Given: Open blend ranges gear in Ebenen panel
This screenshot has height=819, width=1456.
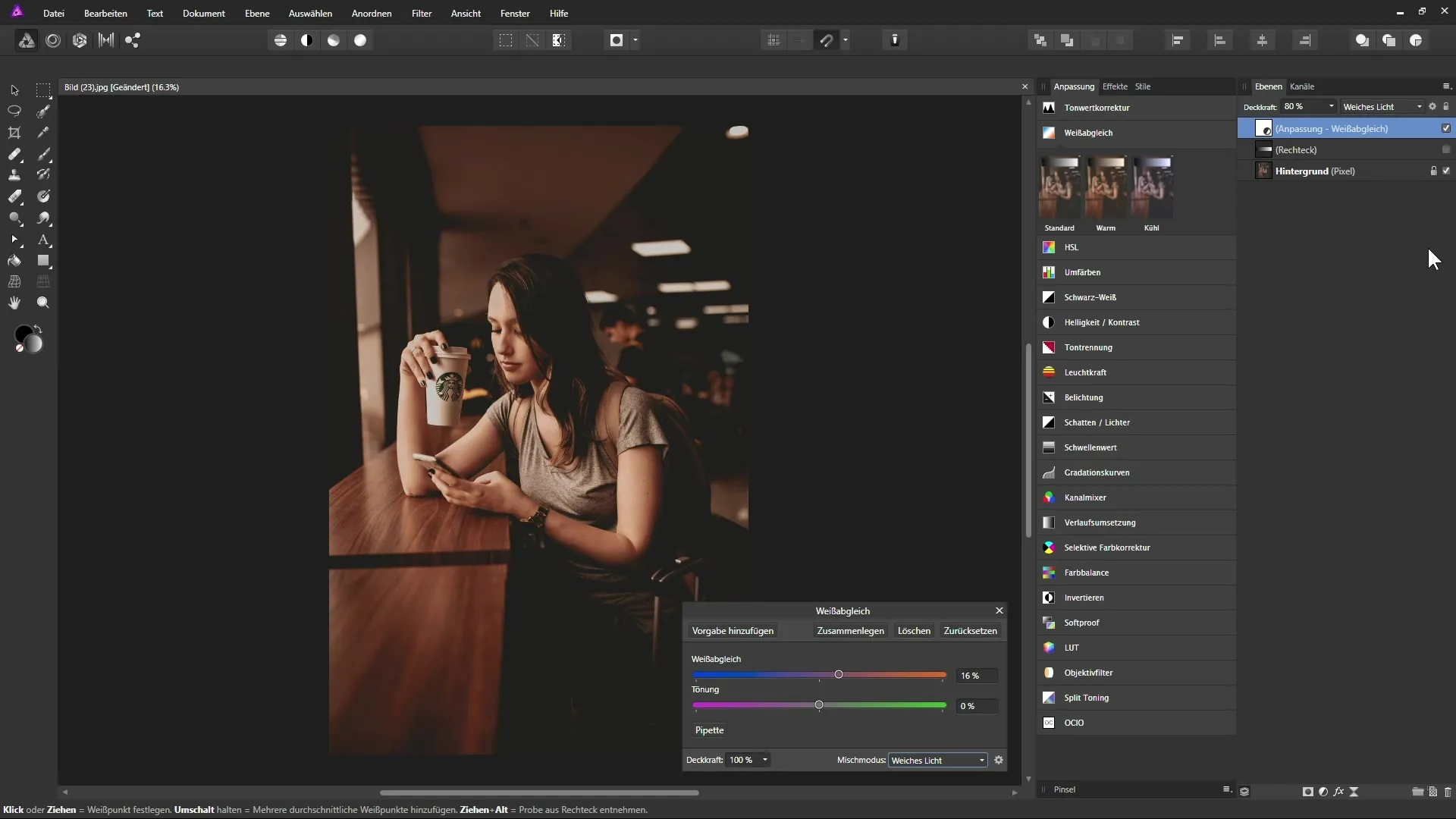Looking at the screenshot, I should point(1432,107).
